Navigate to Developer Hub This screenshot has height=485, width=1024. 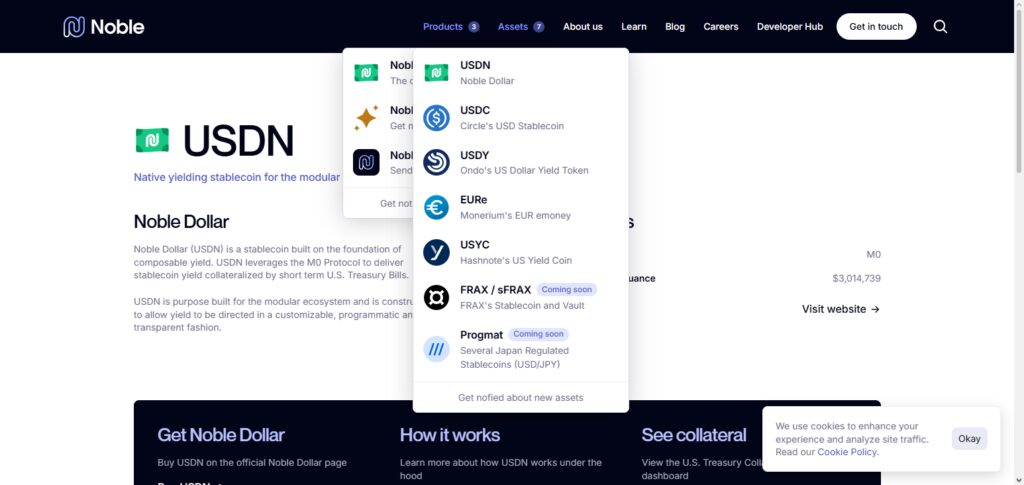coord(790,27)
